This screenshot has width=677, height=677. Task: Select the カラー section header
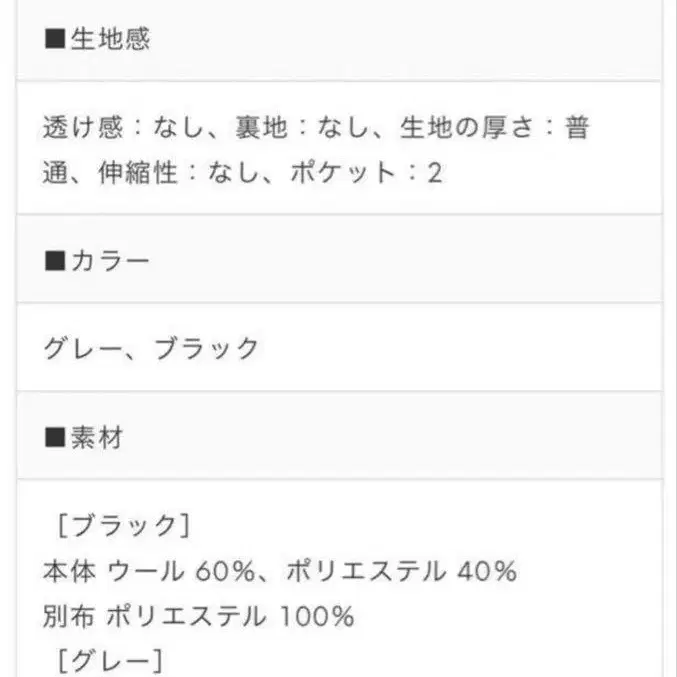110,262
